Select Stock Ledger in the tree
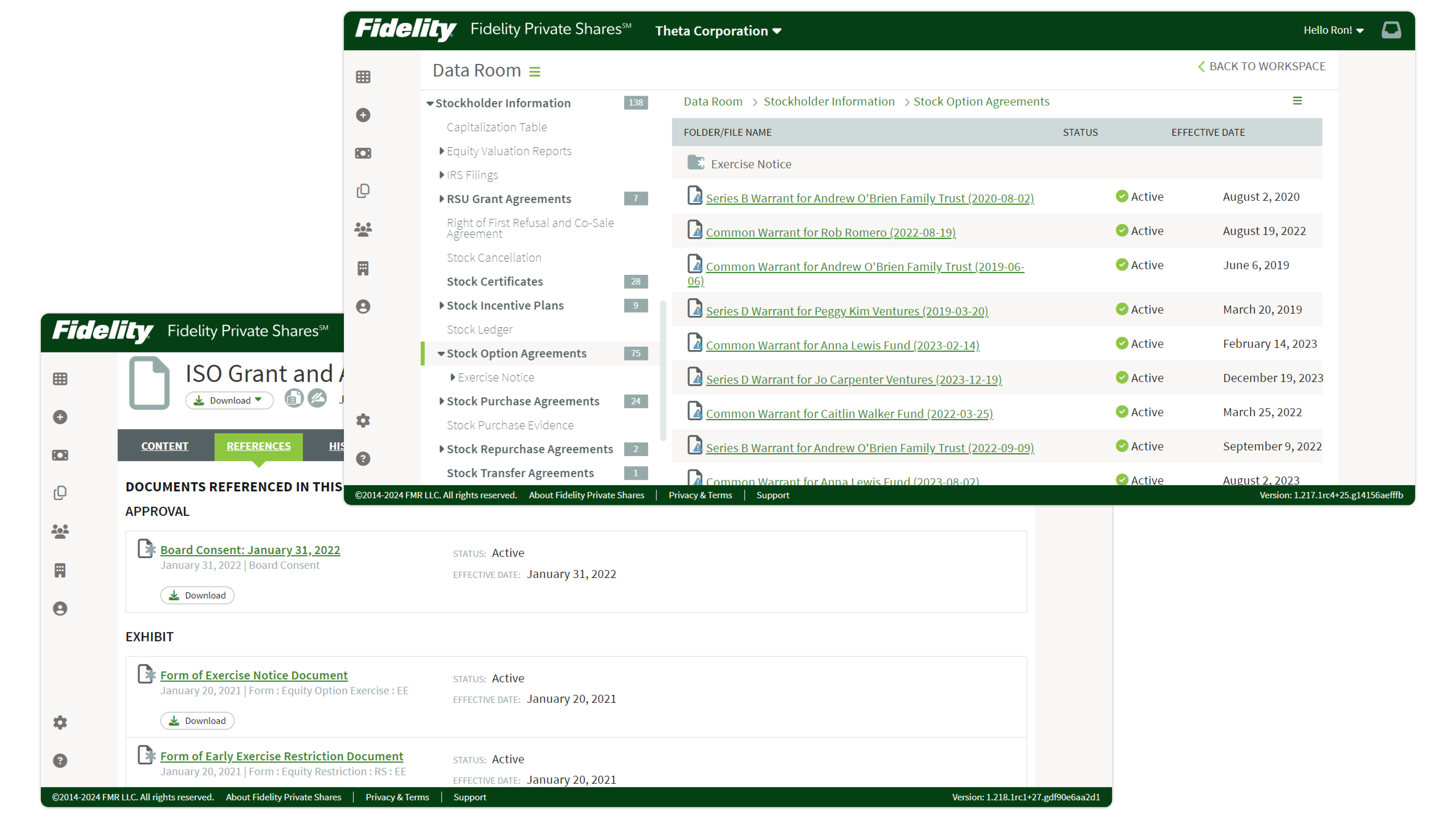 479,329
